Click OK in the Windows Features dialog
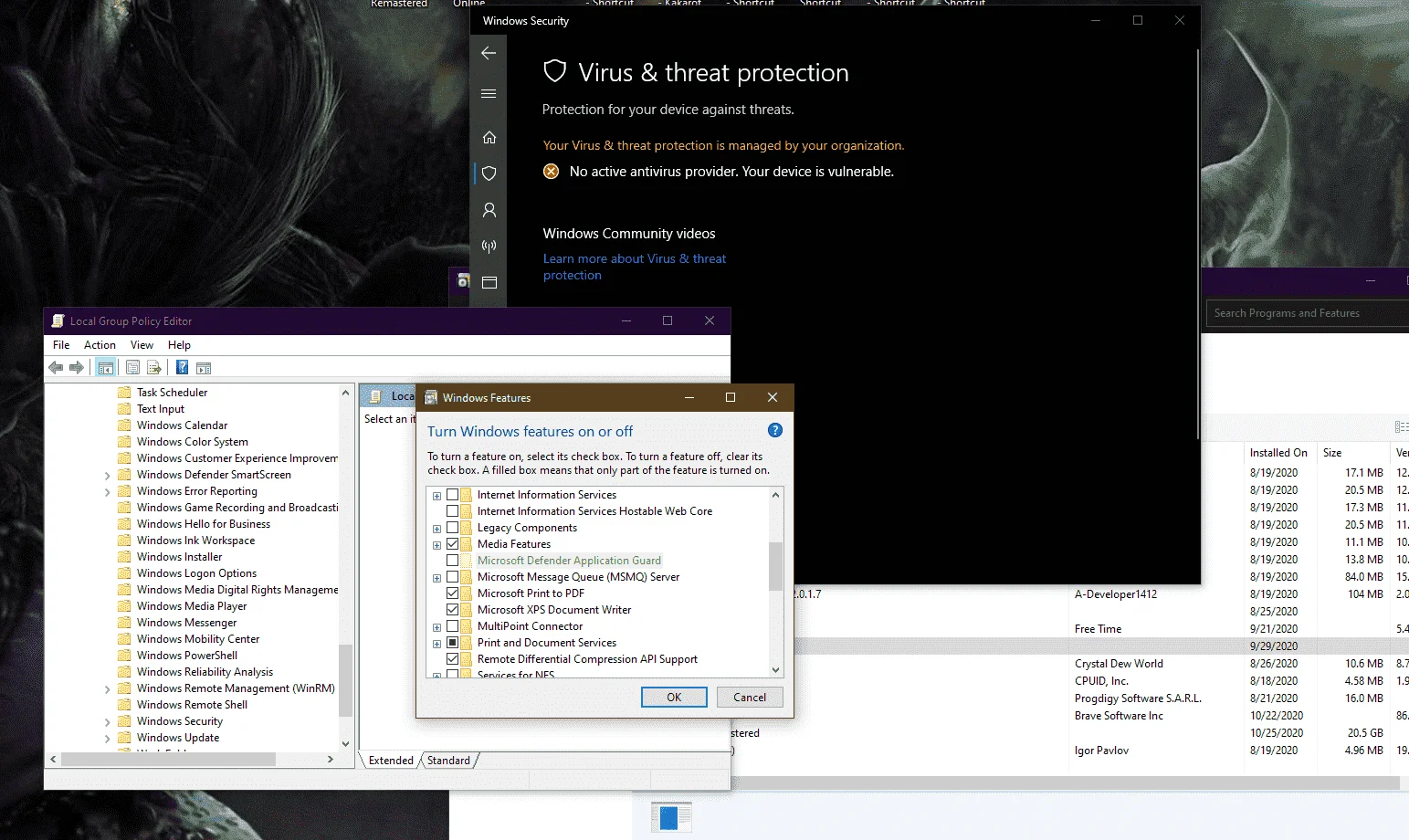 [674, 697]
